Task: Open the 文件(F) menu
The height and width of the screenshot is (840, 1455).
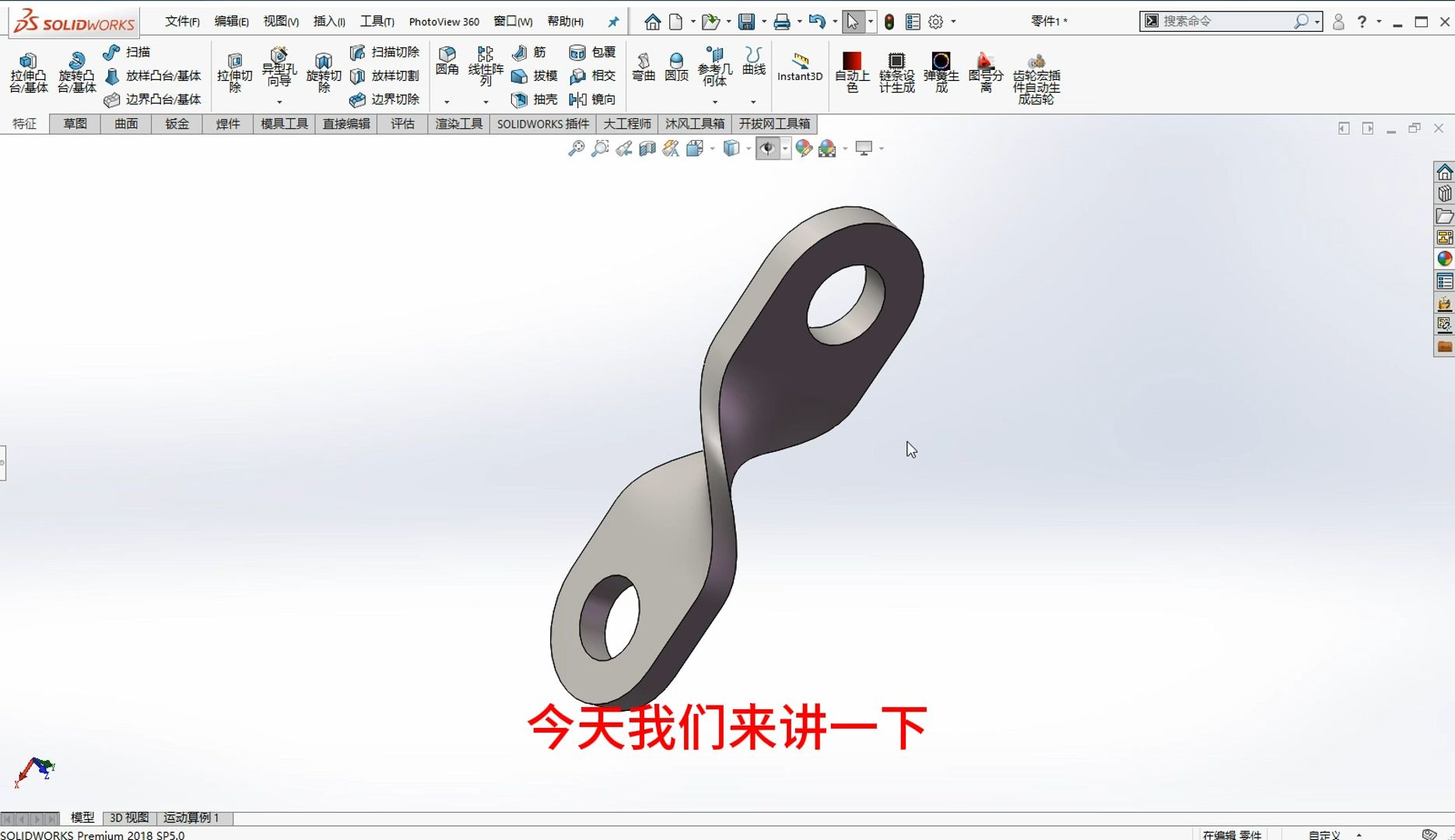Action: click(182, 22)
